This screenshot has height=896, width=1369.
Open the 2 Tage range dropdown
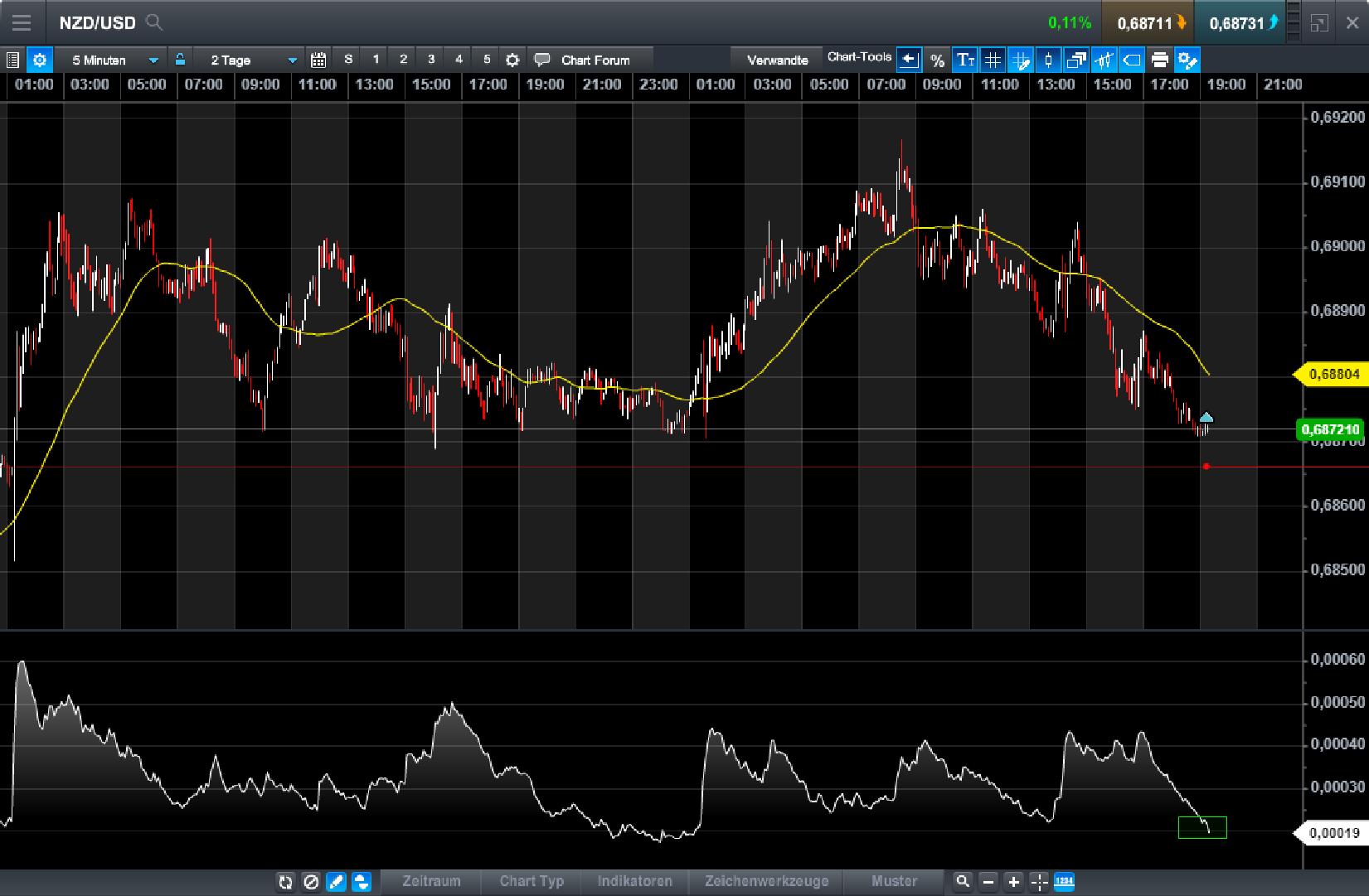tap(249, 59)
